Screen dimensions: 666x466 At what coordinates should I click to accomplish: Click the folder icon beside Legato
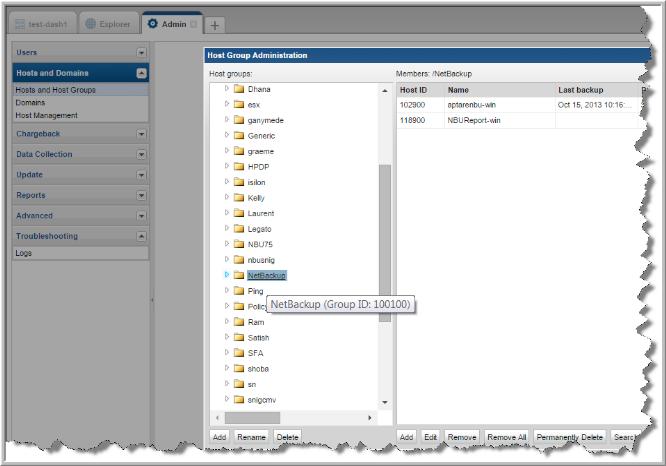click(x=239, y=229)
